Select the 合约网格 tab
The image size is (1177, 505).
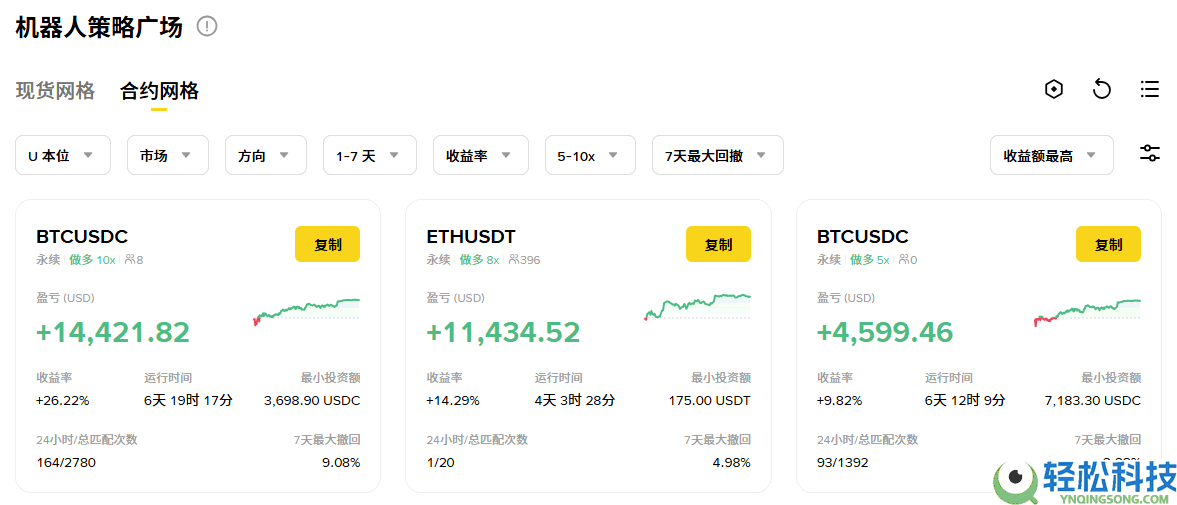159,91
